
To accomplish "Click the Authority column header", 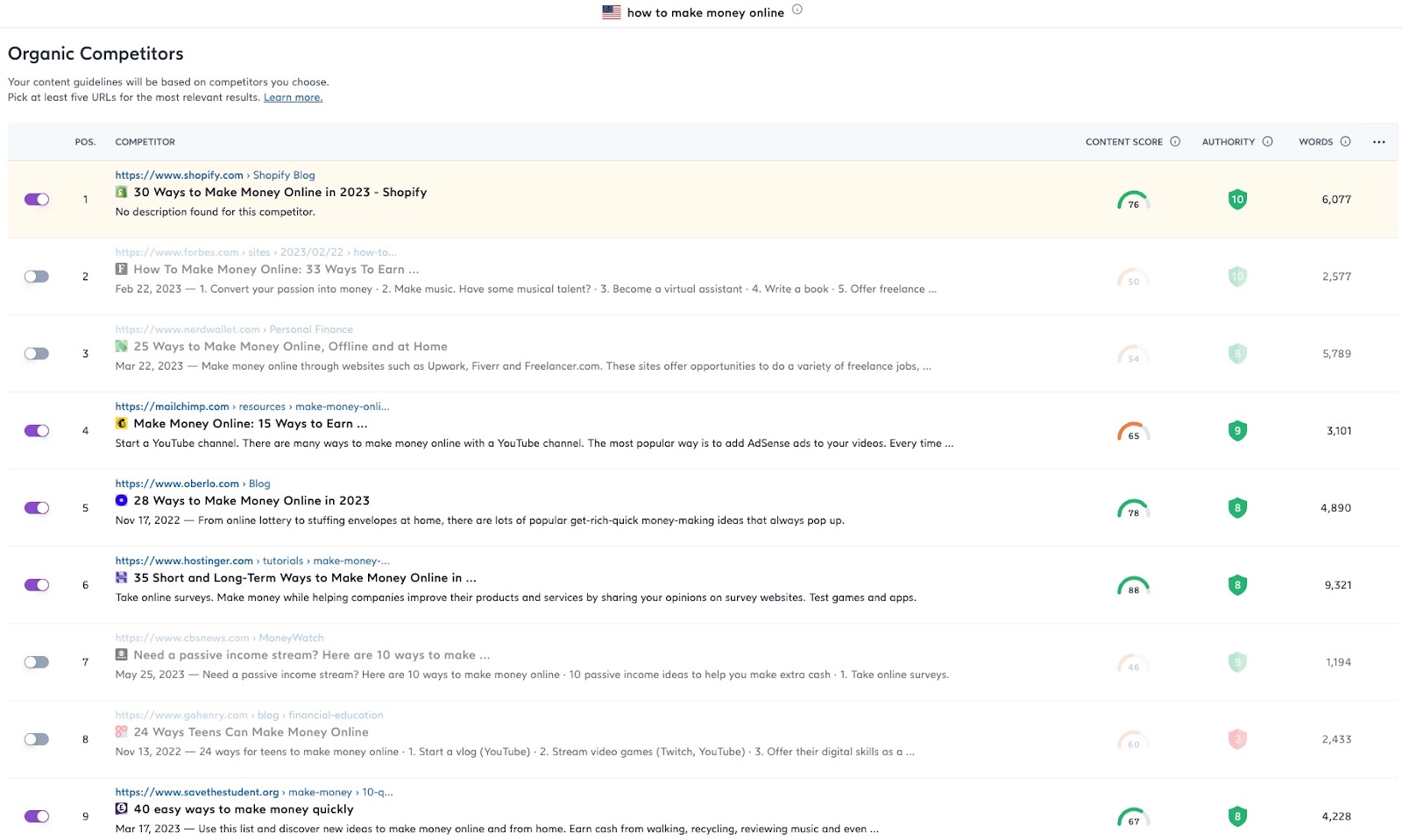I will [1229, 142].
